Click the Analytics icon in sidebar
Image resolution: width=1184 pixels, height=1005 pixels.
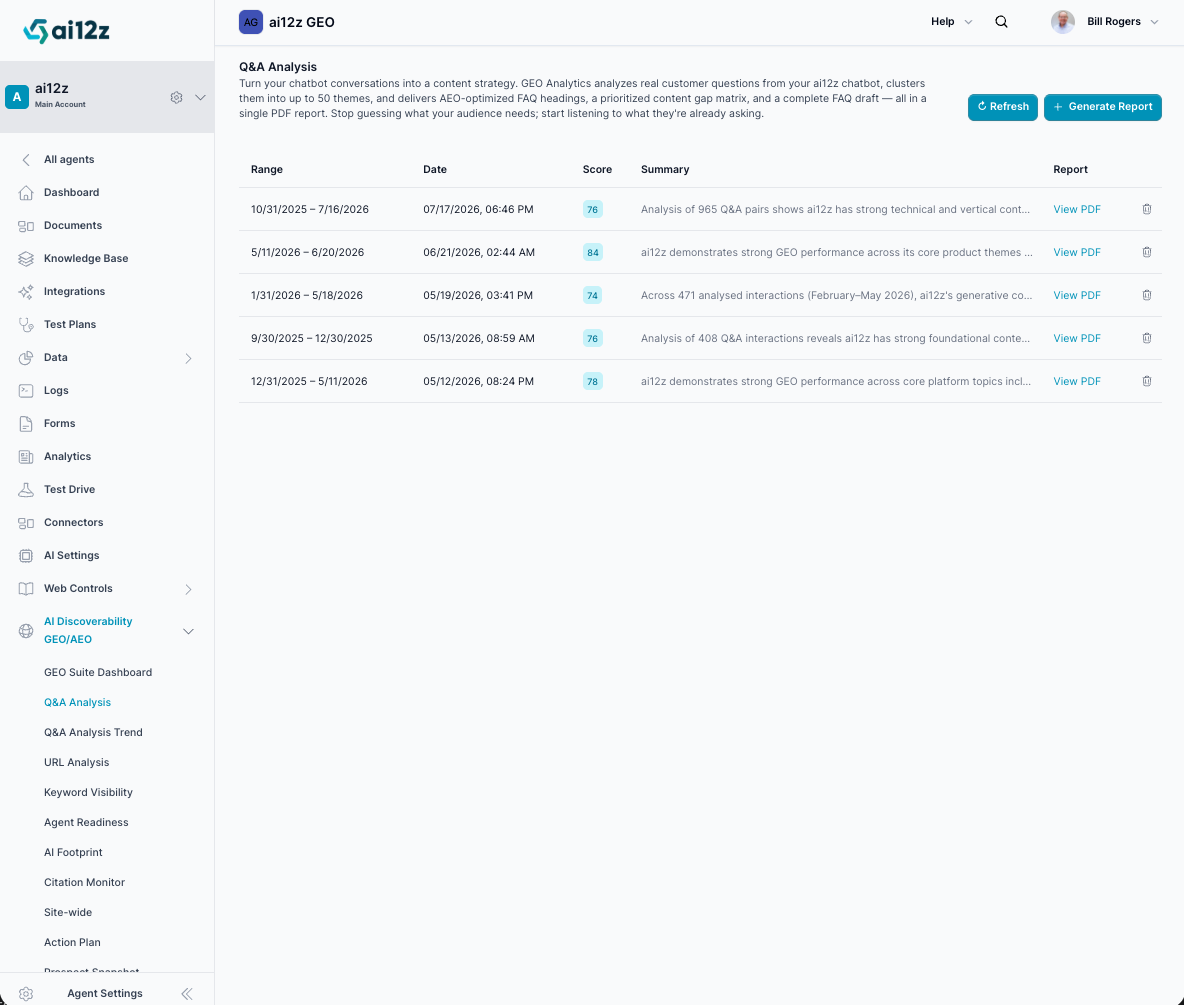(x=26, y=457)
